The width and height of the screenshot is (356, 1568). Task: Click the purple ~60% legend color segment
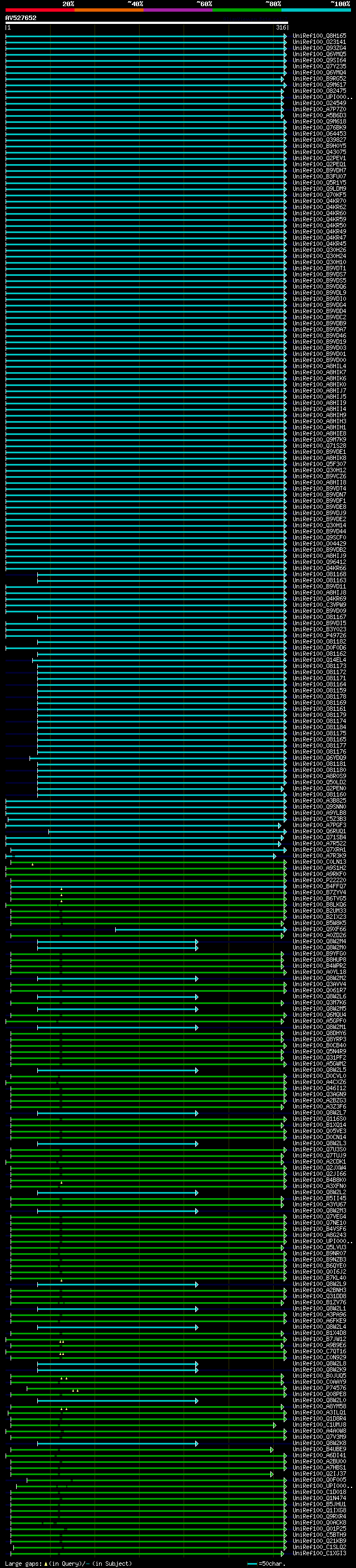click(x=179, y=10)
